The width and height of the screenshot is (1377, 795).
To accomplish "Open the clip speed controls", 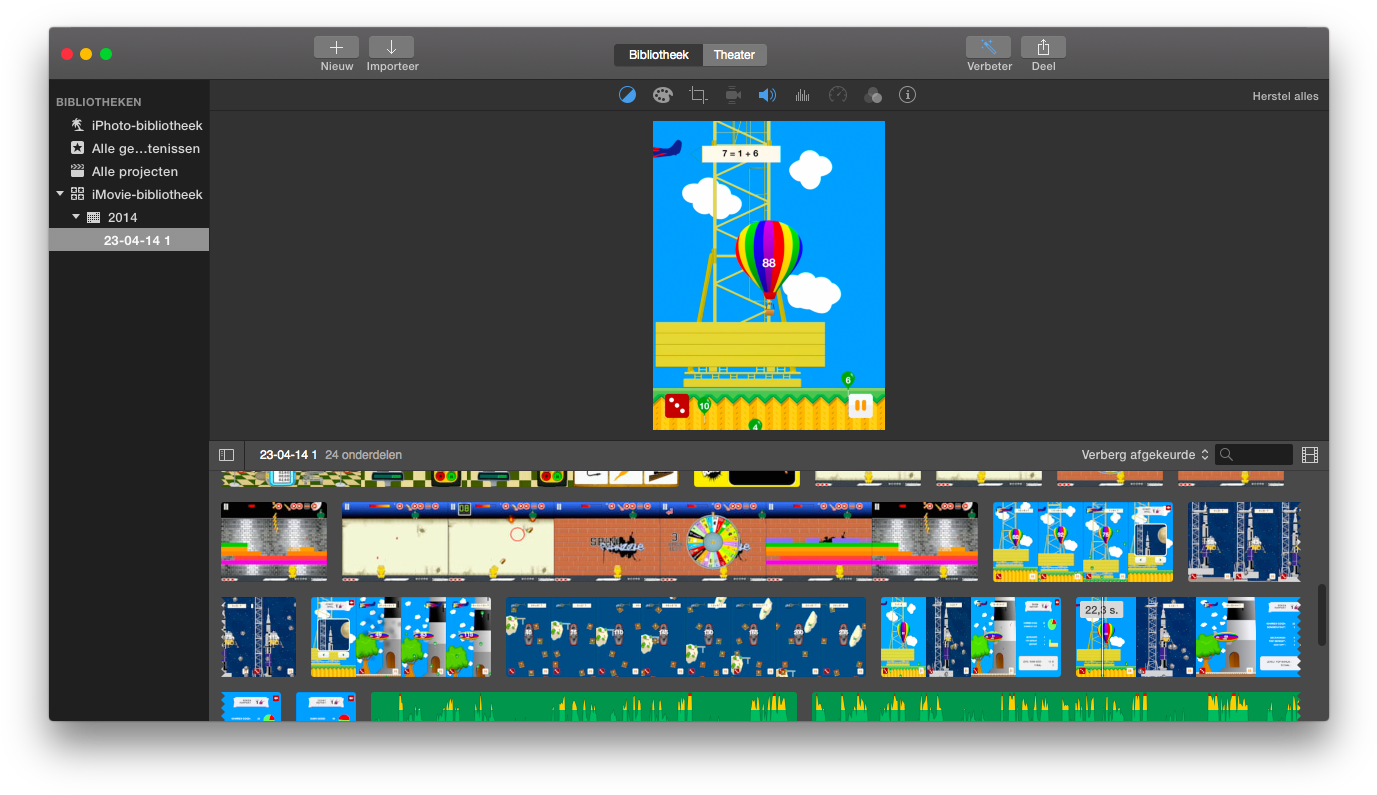I will pos(837,95).
